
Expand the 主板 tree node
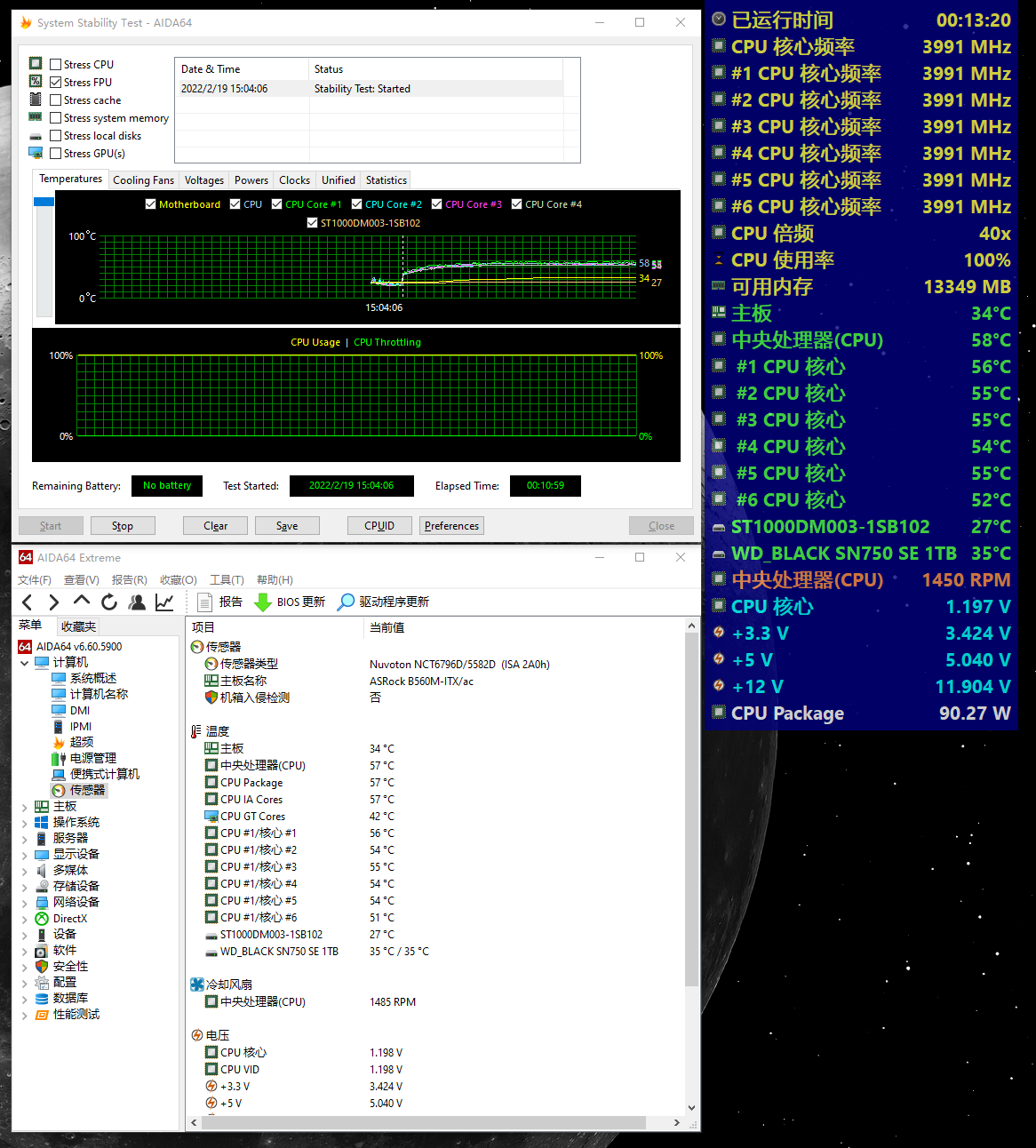pyautogui.click(x=24, y=807)
